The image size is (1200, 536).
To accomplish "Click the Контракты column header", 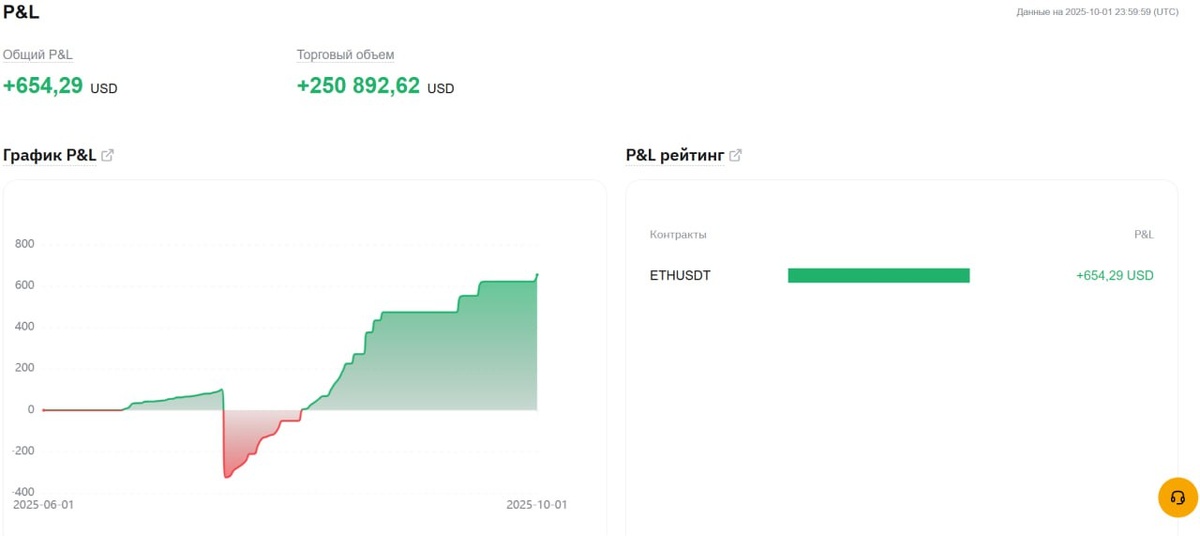I will pyautogui.click(x=678, y=234).
